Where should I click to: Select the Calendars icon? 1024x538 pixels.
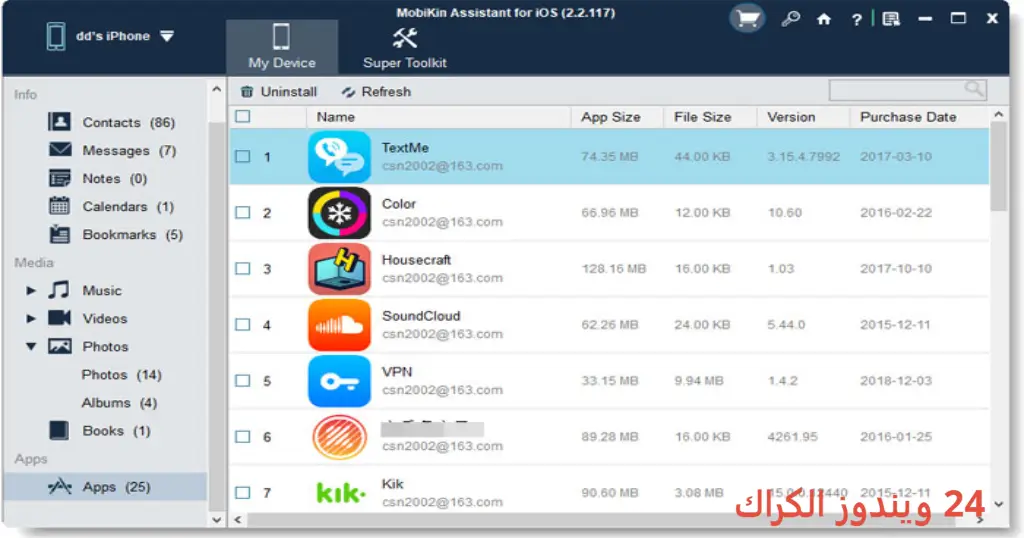(59, 206)
